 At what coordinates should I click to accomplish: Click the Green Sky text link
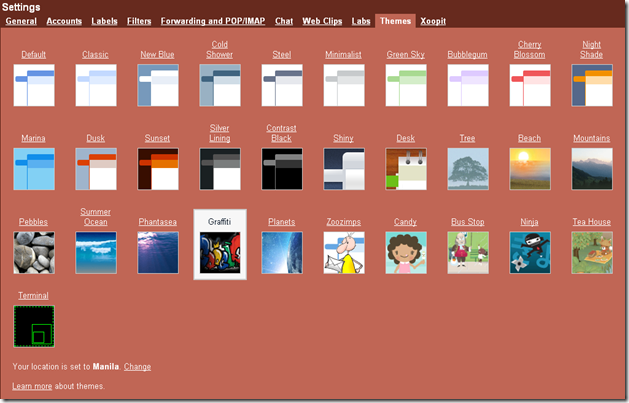406,55
